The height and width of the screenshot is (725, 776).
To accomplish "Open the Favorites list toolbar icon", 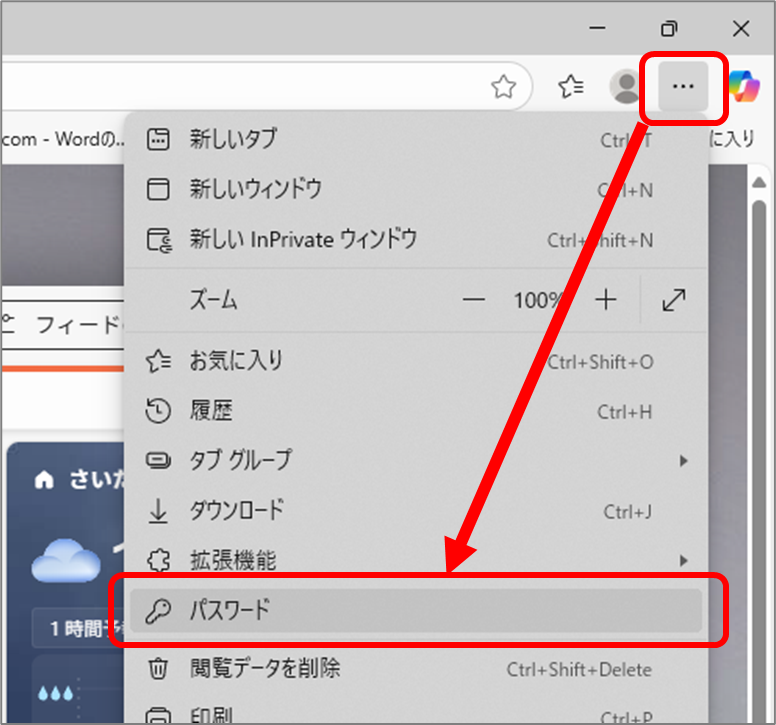I will [571, 87].
